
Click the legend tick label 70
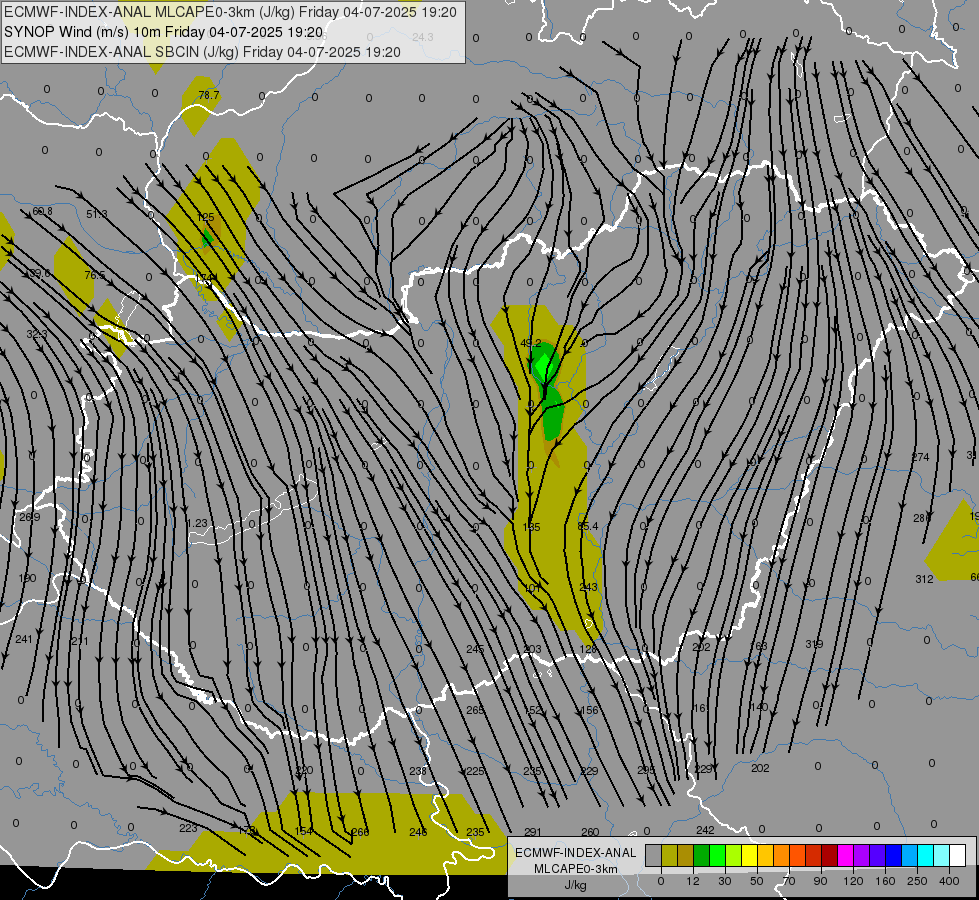[789, 881]
